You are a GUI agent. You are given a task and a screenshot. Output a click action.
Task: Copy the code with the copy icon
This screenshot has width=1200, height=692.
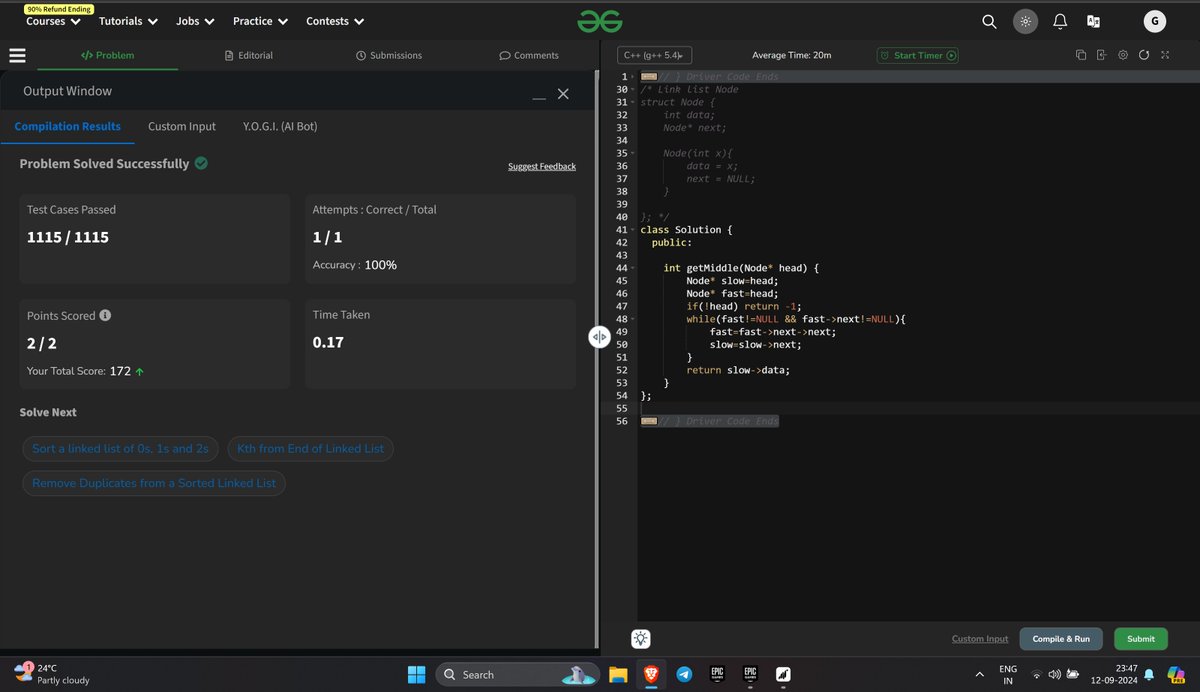click(1080, 55)
